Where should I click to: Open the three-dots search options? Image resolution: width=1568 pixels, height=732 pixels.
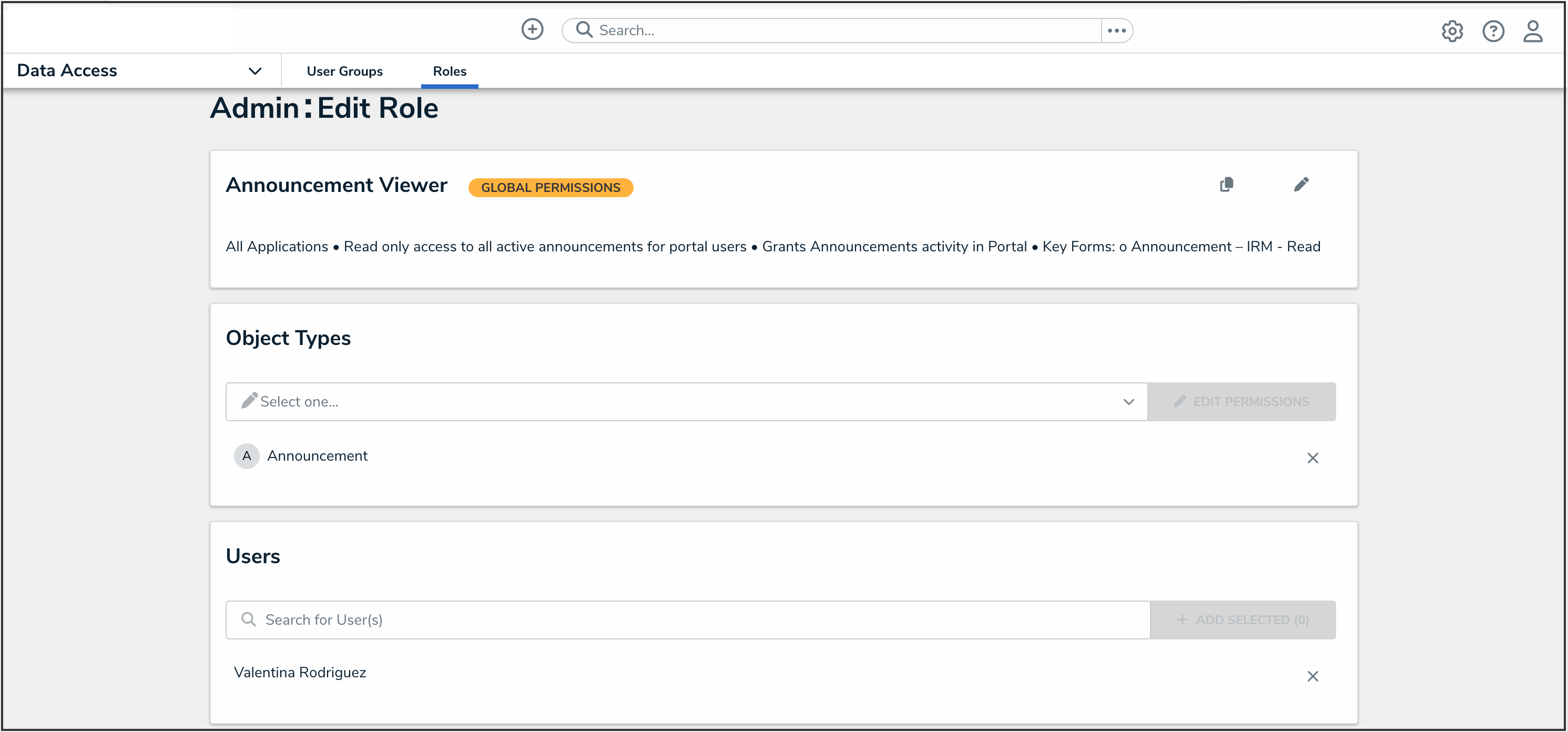click(x=1116, y=30)
